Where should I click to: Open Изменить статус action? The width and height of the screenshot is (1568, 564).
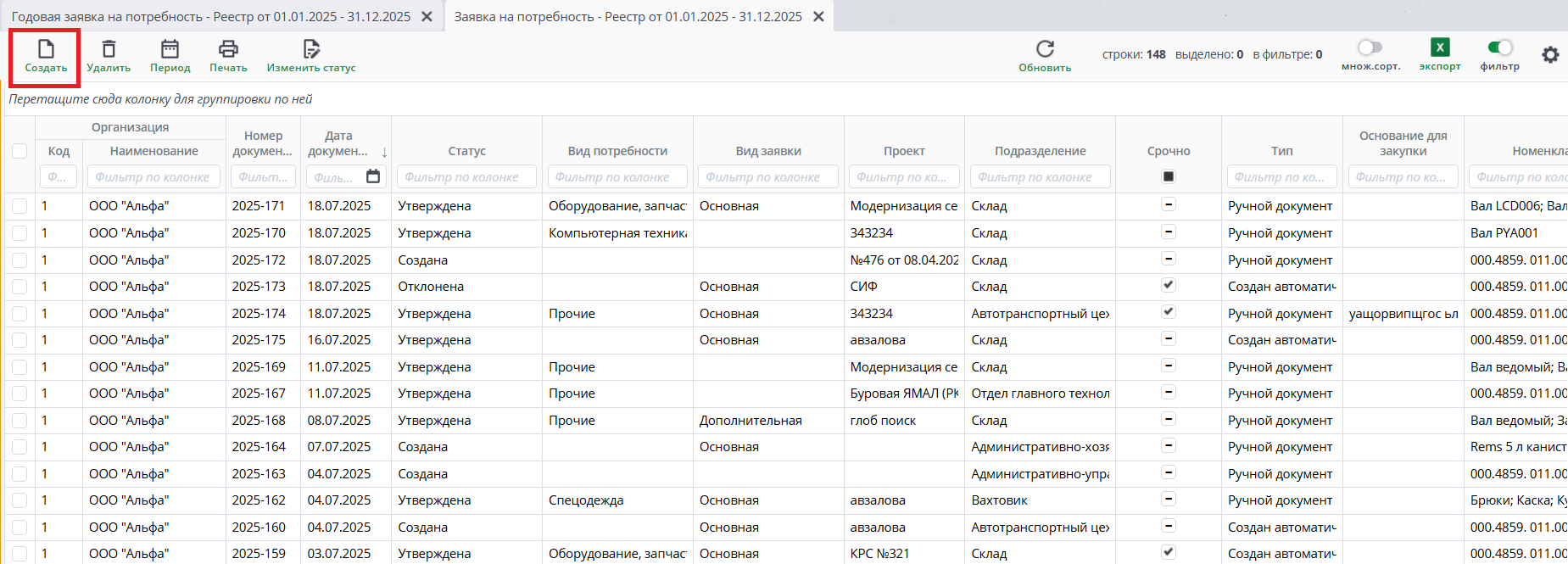[x=311, y=50]
